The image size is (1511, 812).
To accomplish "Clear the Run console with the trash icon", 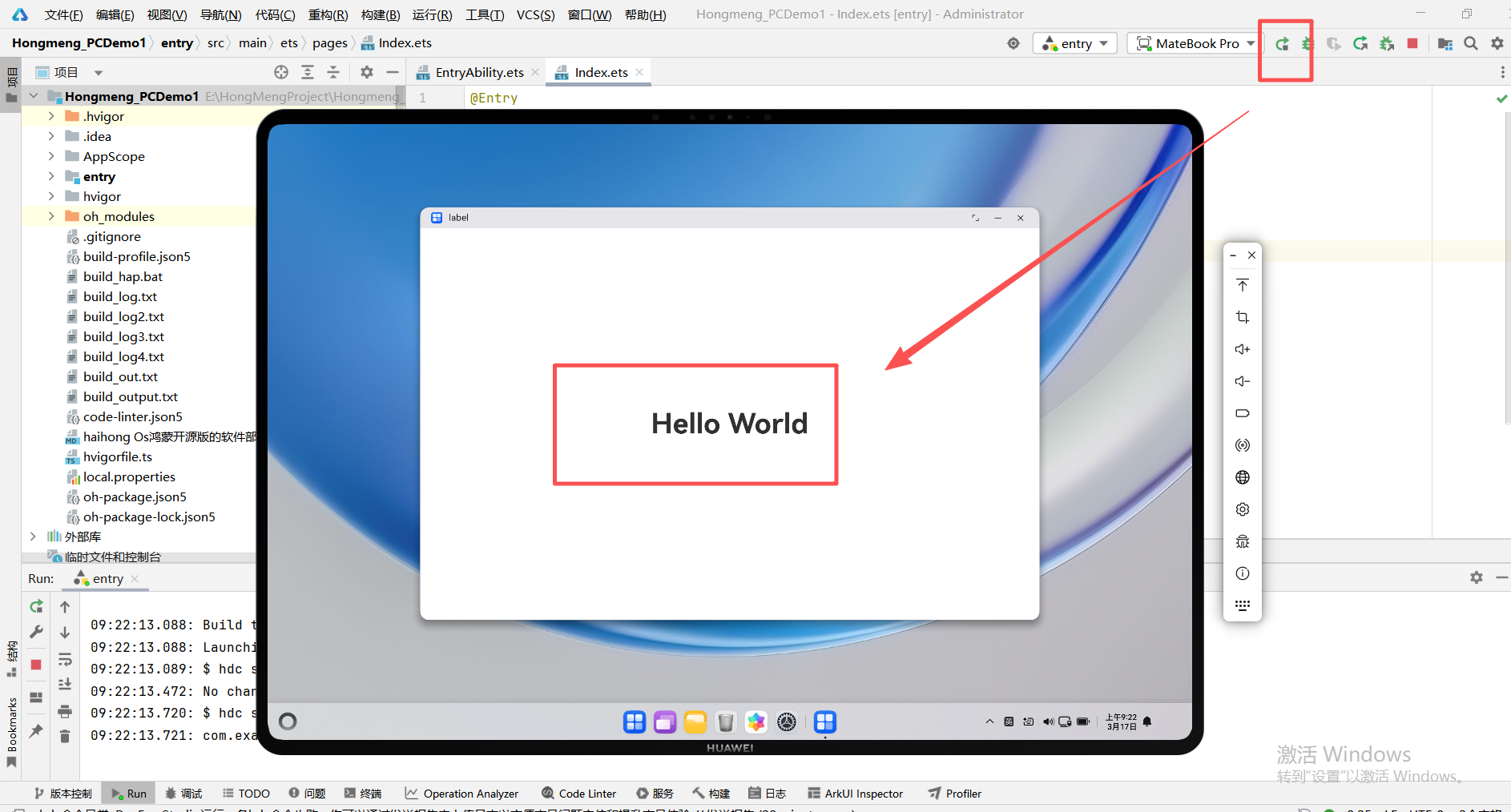I will 65,736.
